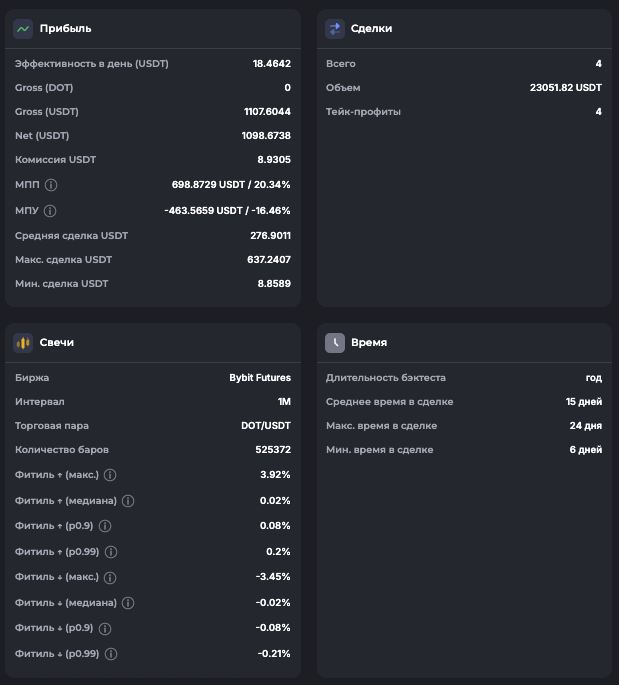Click info icon next to МПП
619x685 pixels.
click(x=51, y=185)
